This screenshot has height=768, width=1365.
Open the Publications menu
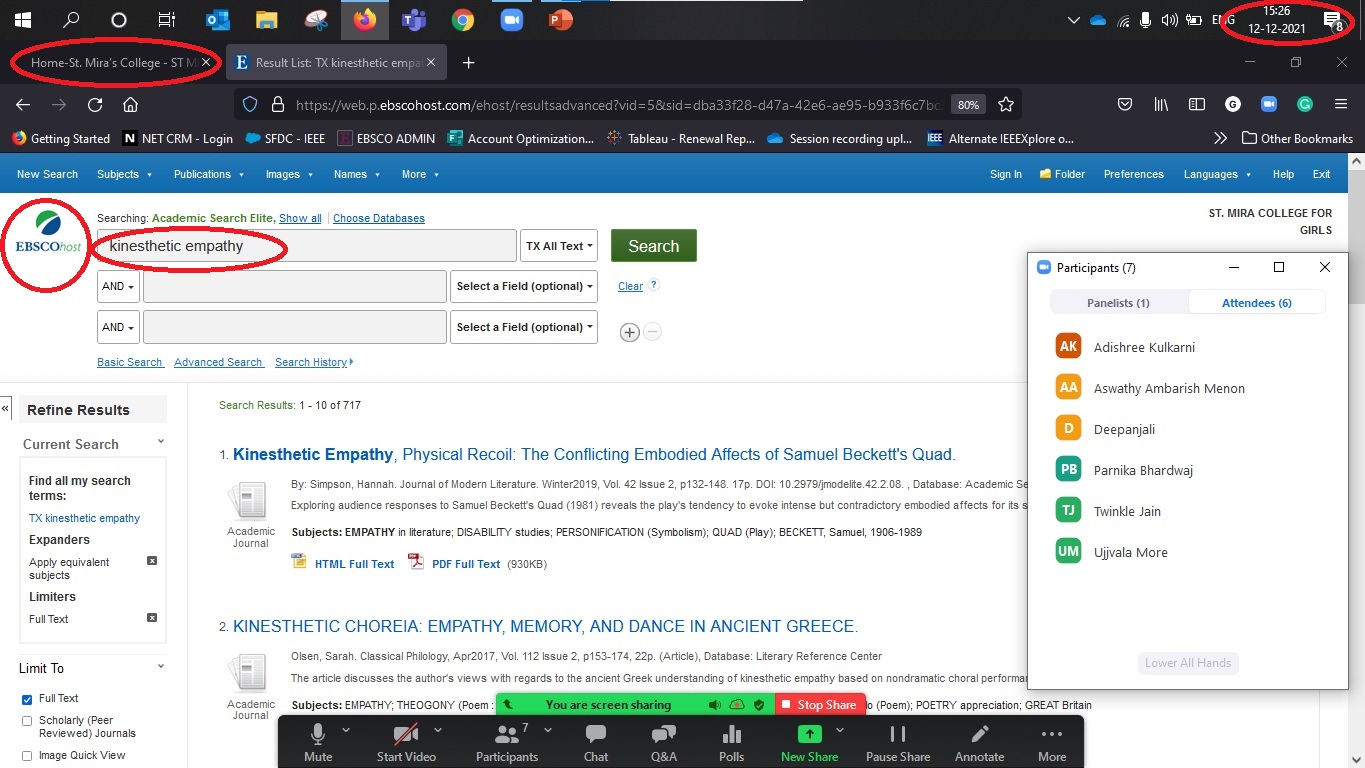[x=208, y=174]
